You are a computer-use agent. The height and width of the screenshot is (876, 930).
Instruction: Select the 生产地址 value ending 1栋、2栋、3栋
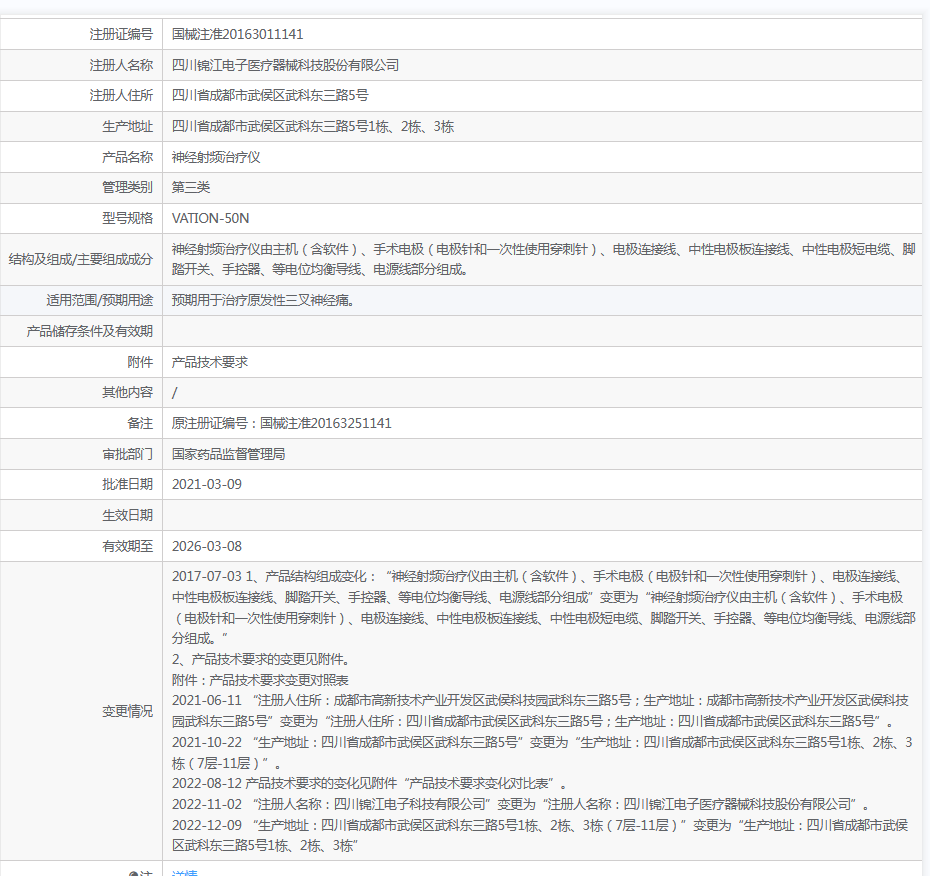[313, 126]
